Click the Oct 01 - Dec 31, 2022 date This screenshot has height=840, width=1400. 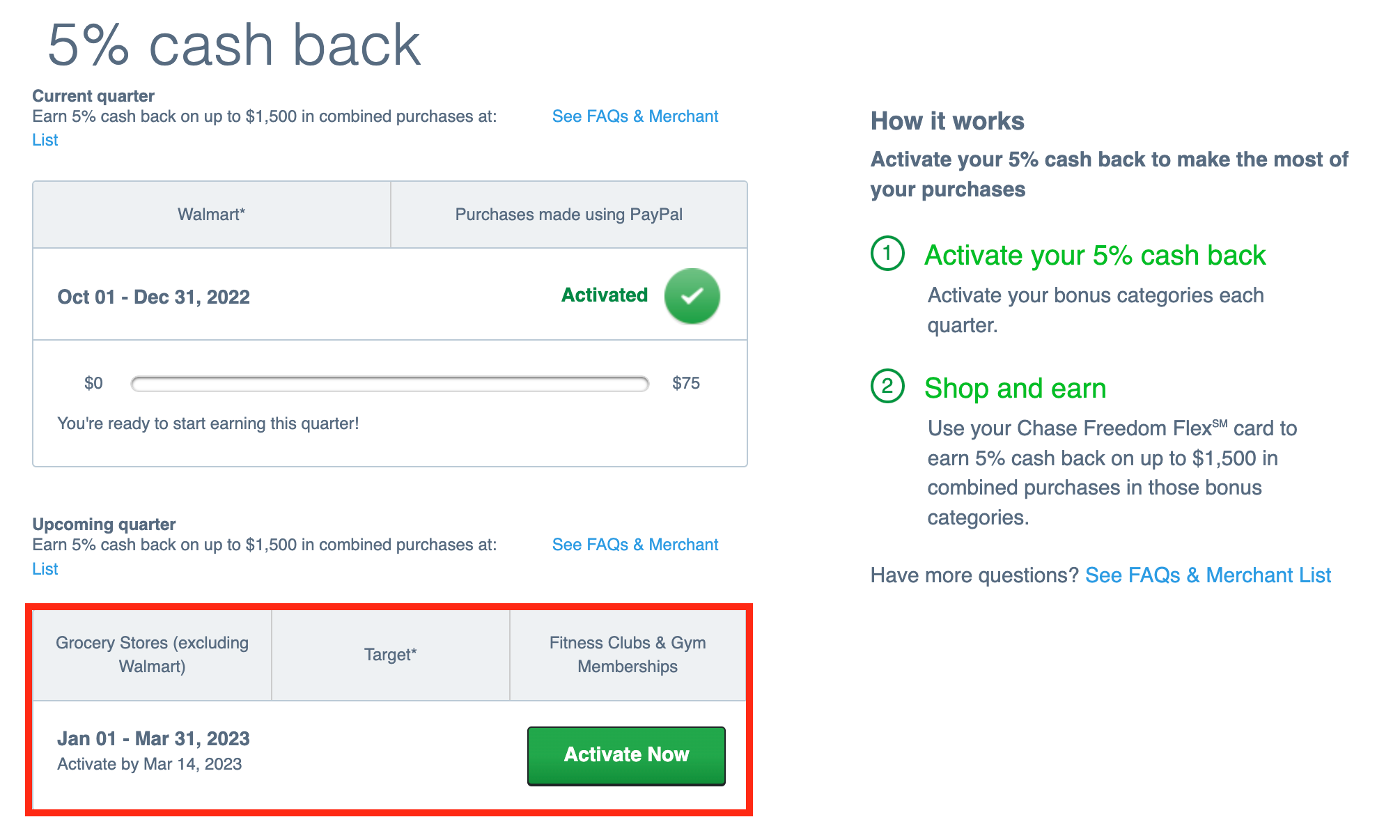point(153,297)
